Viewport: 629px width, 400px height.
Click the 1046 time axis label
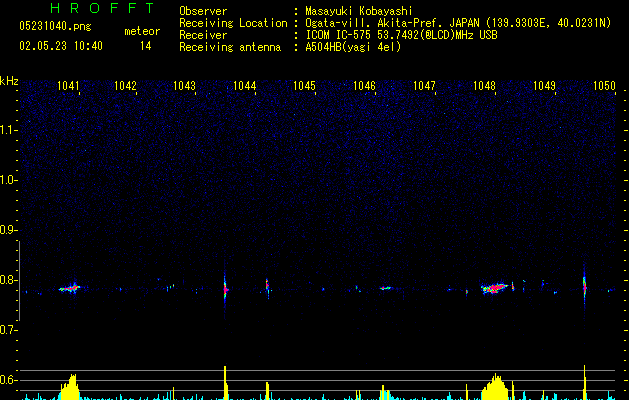(364, 85)
